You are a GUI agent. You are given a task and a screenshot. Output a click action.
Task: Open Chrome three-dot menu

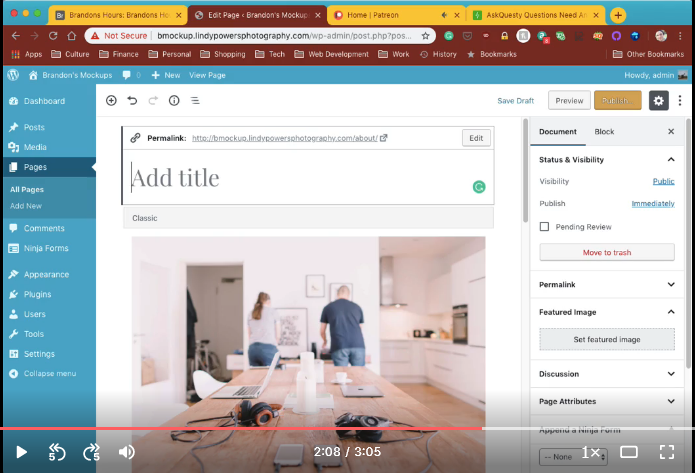click(x=680, y=35)
